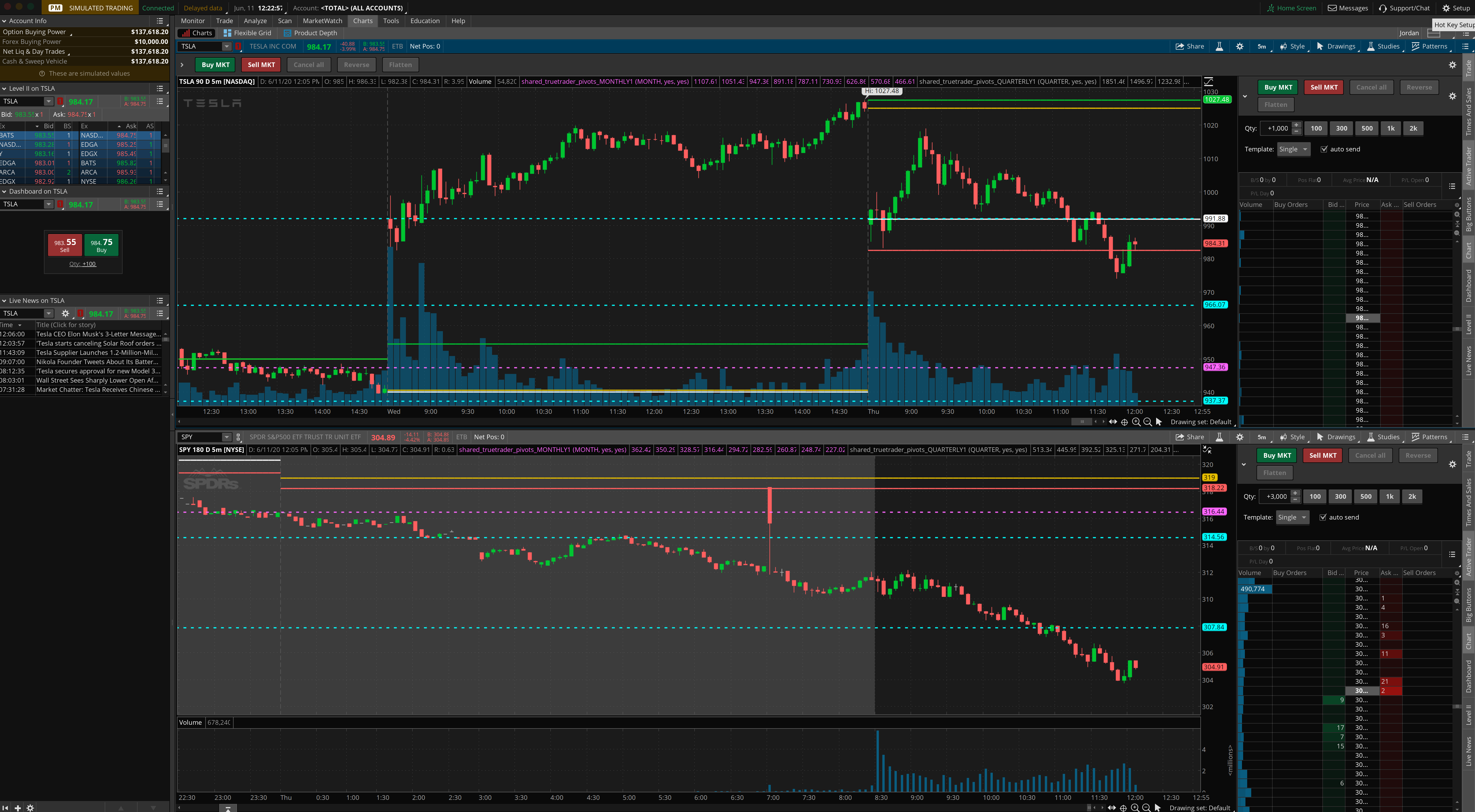Viewport: 1475px width, 812px height.
Task: Click the 500 quantity button for SPY
Action: 1366,497
